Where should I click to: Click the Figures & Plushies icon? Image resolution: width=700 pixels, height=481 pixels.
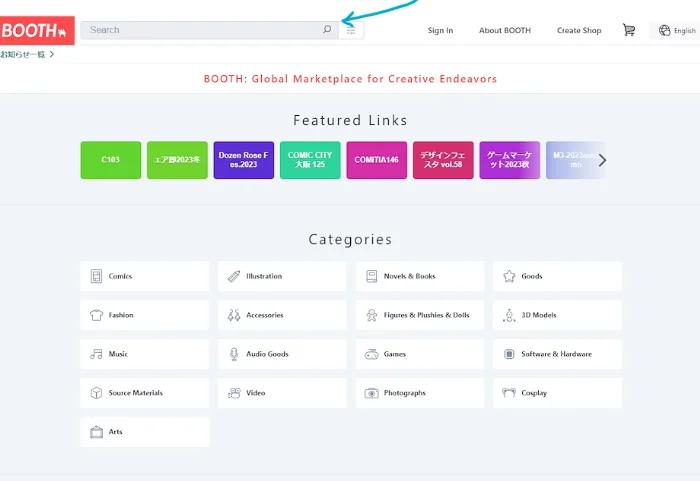point(371,315)
